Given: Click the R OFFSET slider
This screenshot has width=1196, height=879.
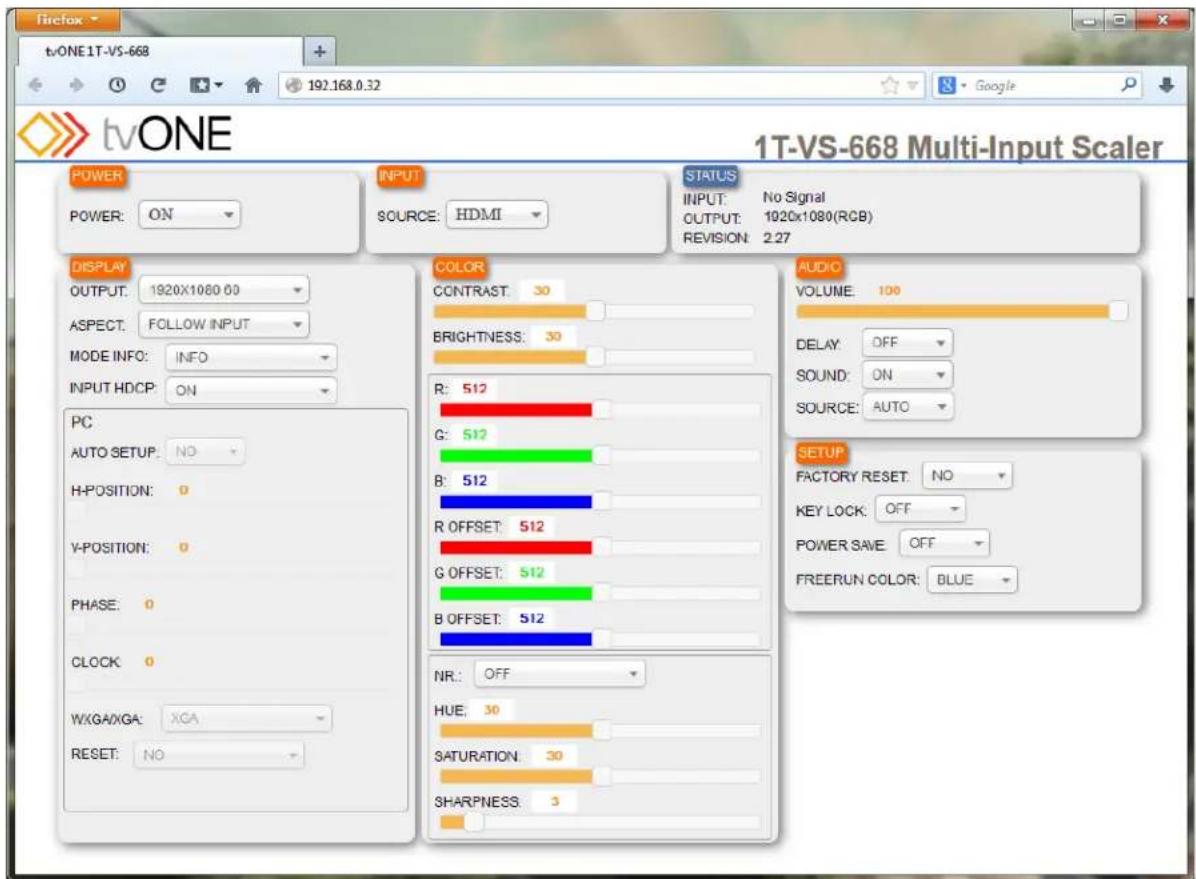Looking at the screenshot, I should (x=600, y=547).
